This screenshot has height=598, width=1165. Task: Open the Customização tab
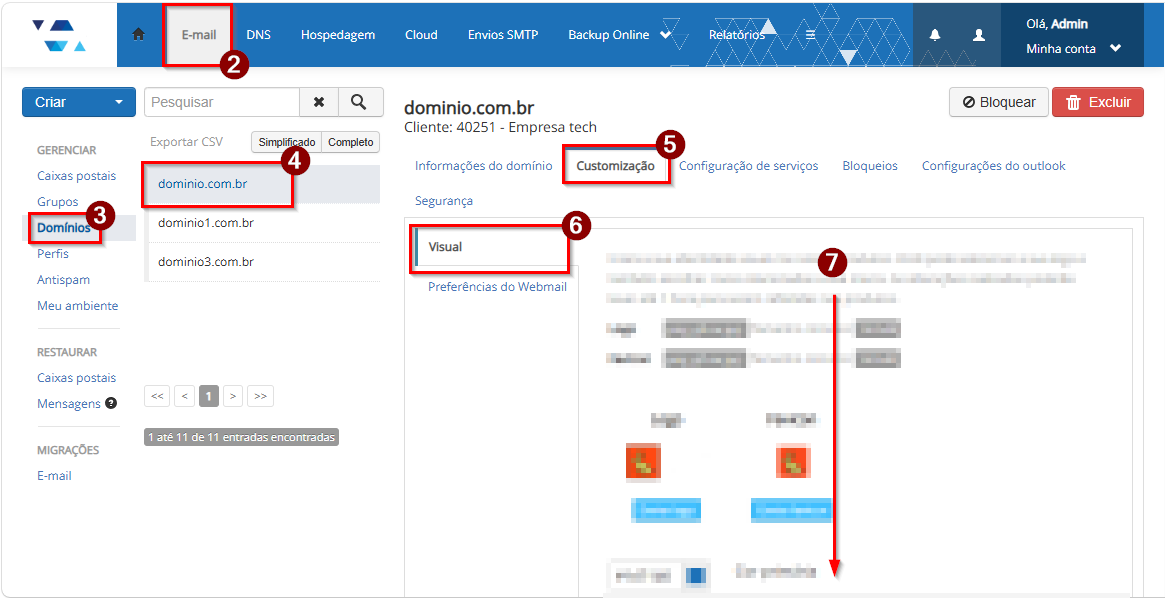point(615,166)
